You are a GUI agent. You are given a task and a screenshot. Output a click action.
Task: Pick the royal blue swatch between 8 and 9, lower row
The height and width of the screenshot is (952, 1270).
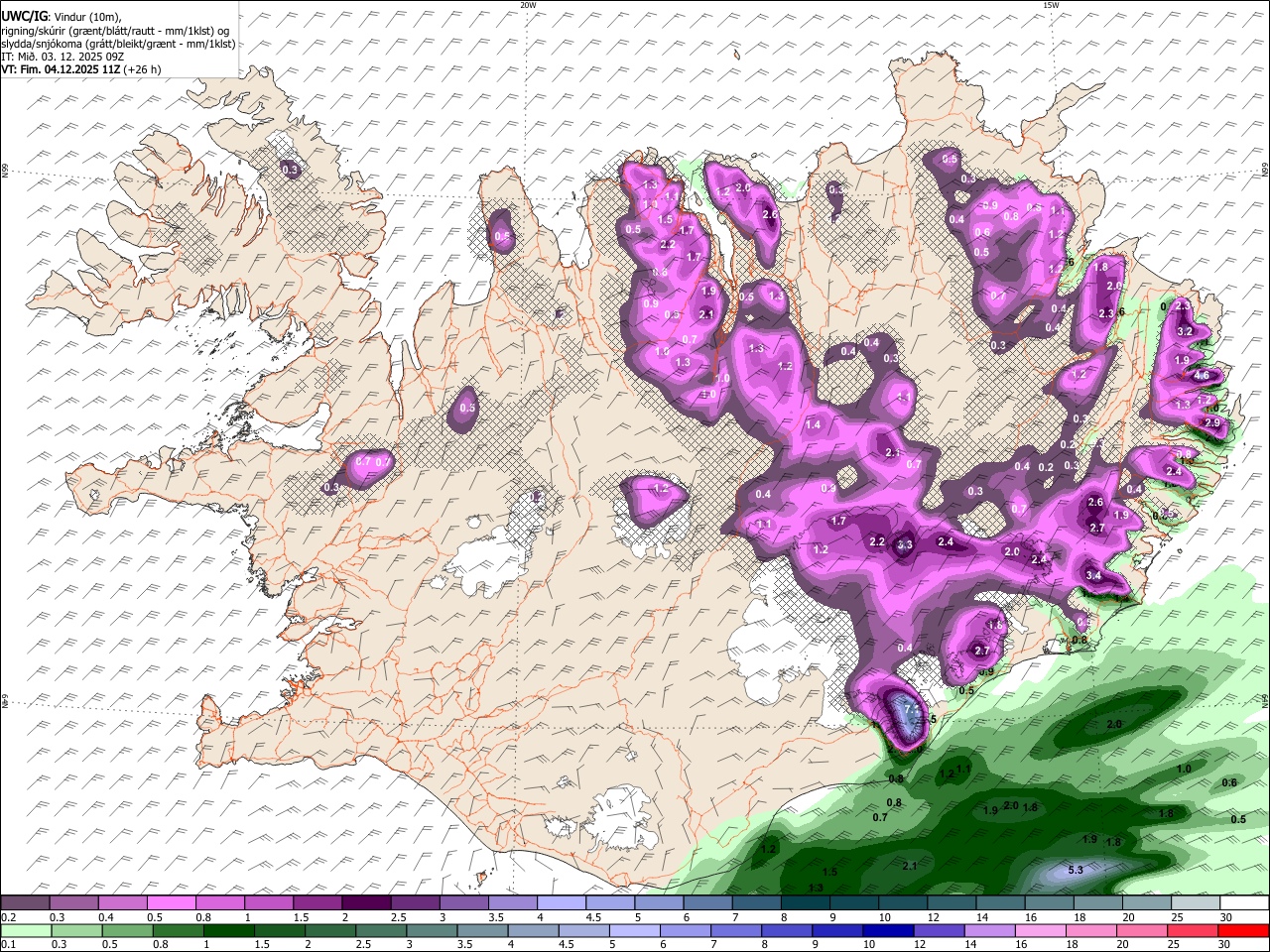tap(787, 931)
